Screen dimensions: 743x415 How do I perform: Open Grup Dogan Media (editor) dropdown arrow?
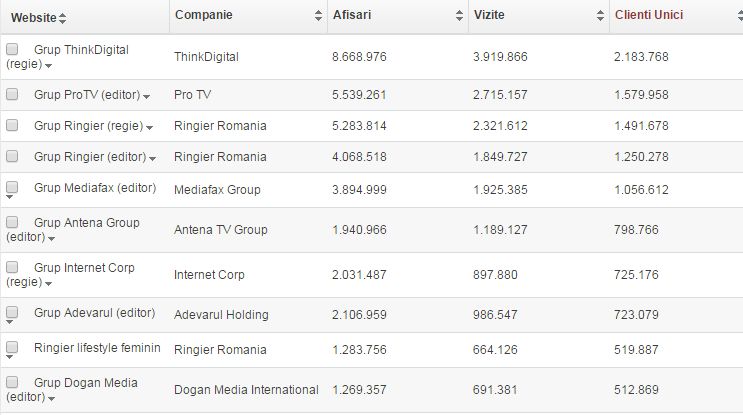(51, 399)
